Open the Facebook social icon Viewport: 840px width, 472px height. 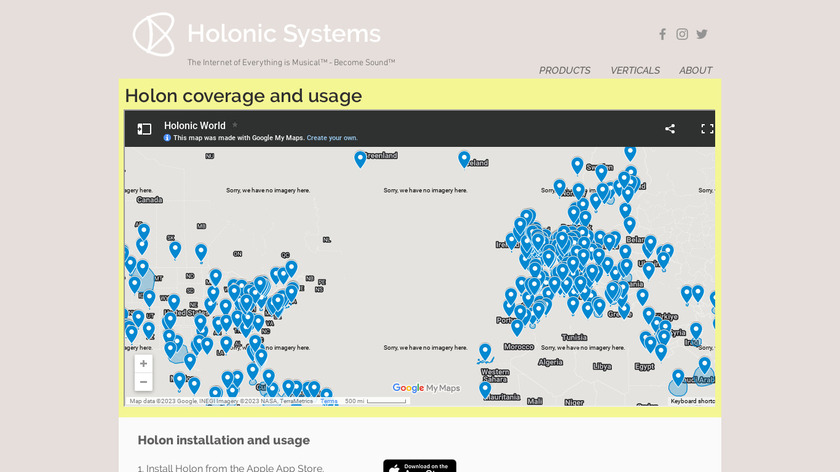(x=663, y=34)
